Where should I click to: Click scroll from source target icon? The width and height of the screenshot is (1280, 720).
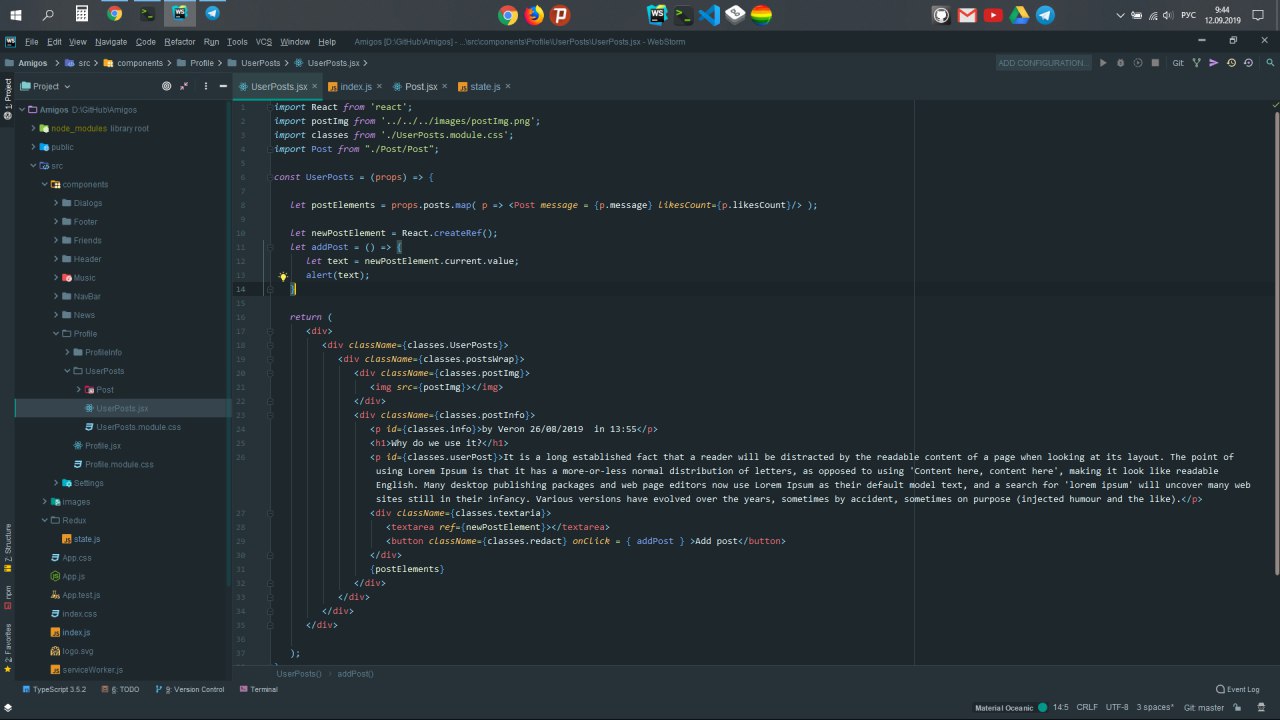tap(166, 86)
